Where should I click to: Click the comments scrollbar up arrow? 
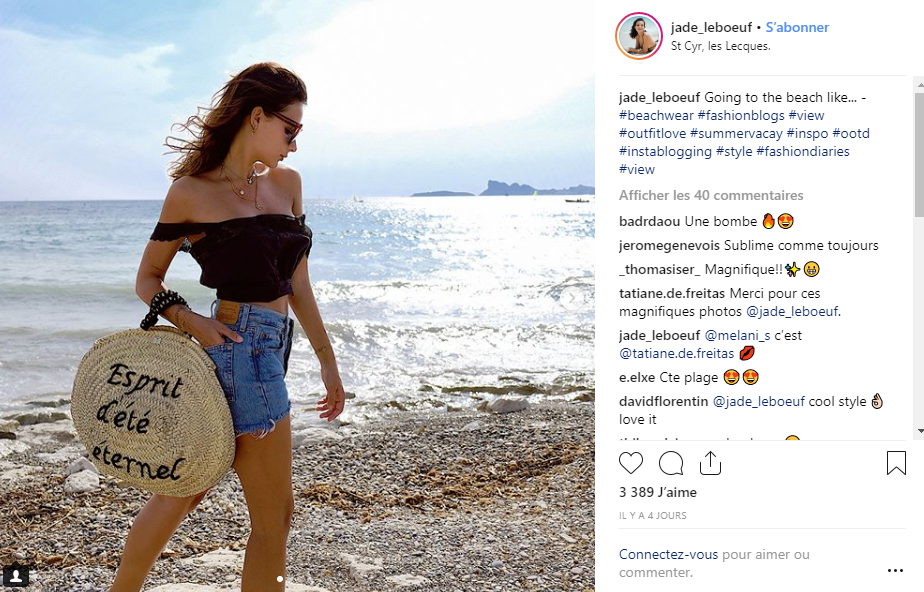pyautogui.click(x=919, y=85)
